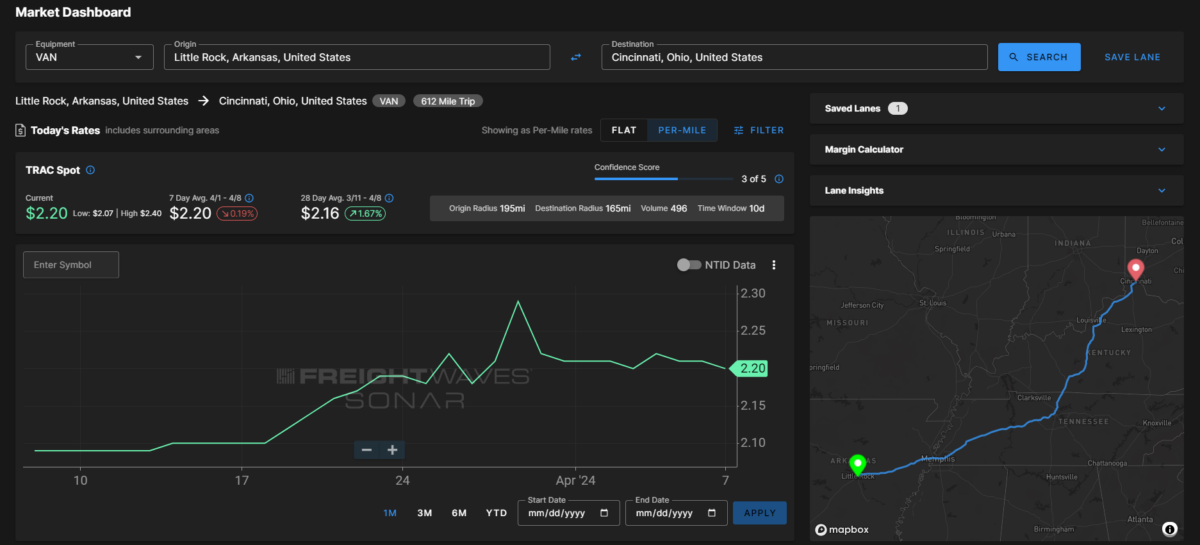Click the info icon next to TRAC Spot

tap(90, 170)
